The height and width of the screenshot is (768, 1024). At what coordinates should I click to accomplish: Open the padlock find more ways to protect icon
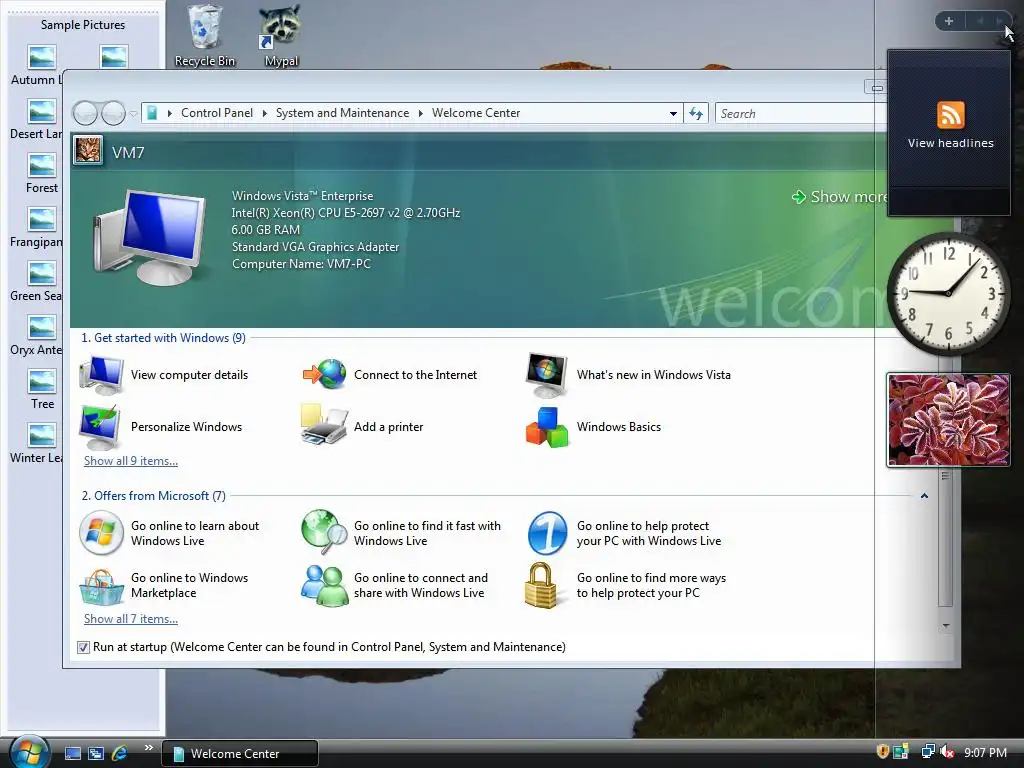pyautogui.click(x=541, y=585)
